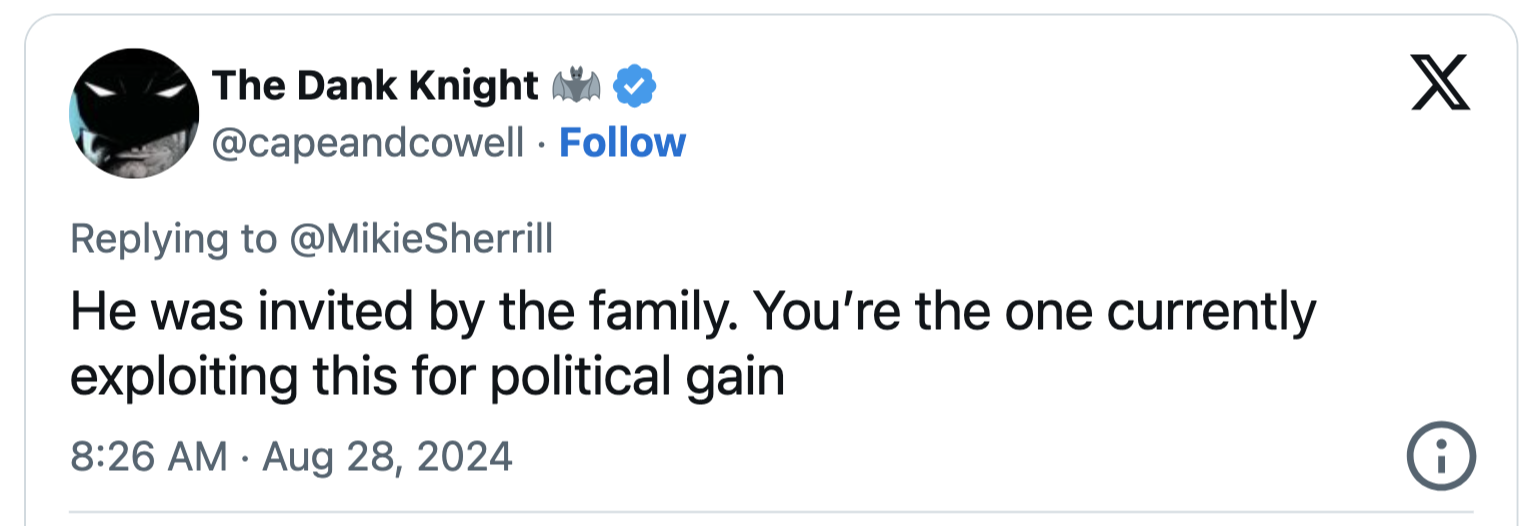Open the Batman profile avatar

pyautogui.click(x=134, y=113)
